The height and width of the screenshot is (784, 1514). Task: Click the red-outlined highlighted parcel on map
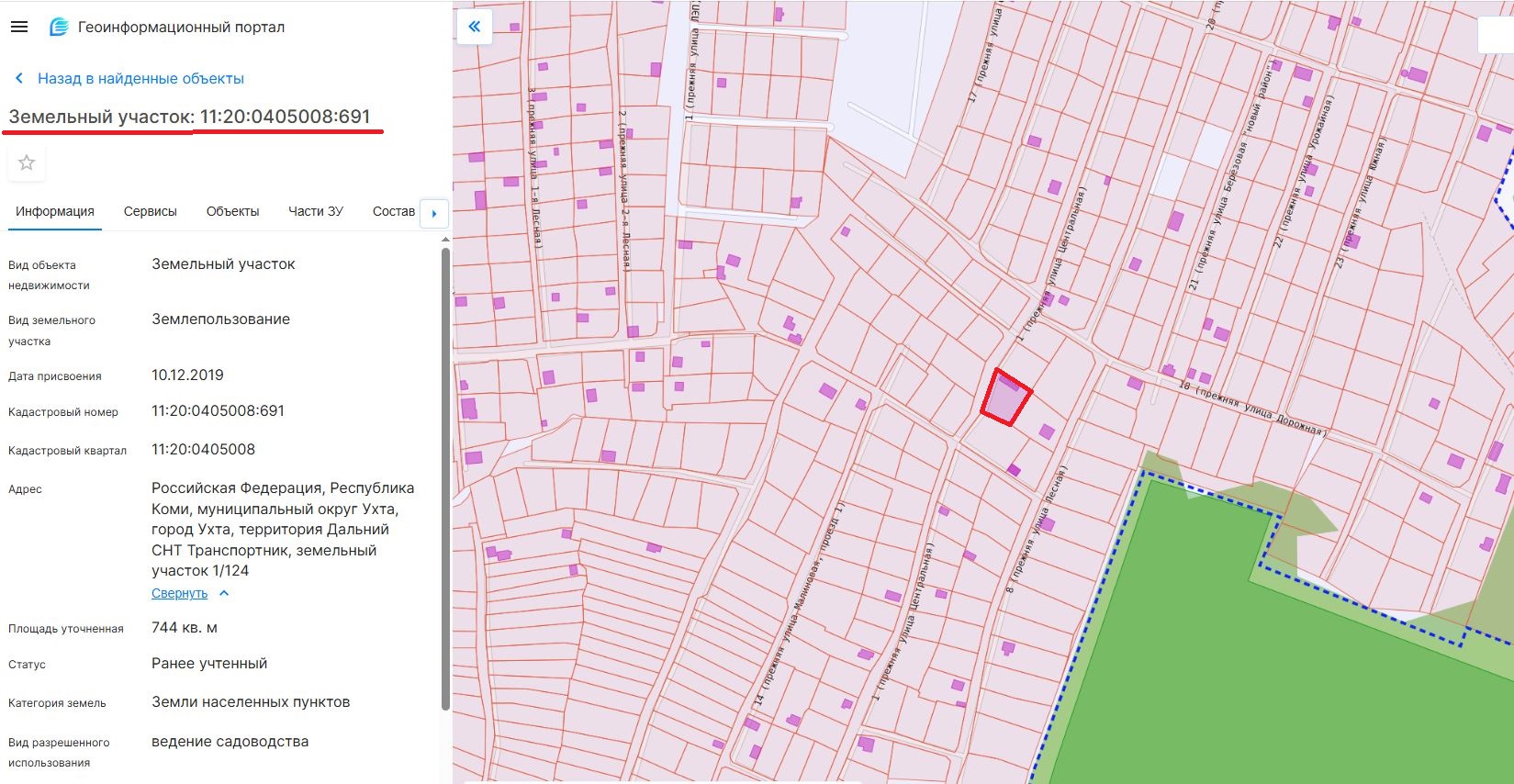tap(1005, 399)
